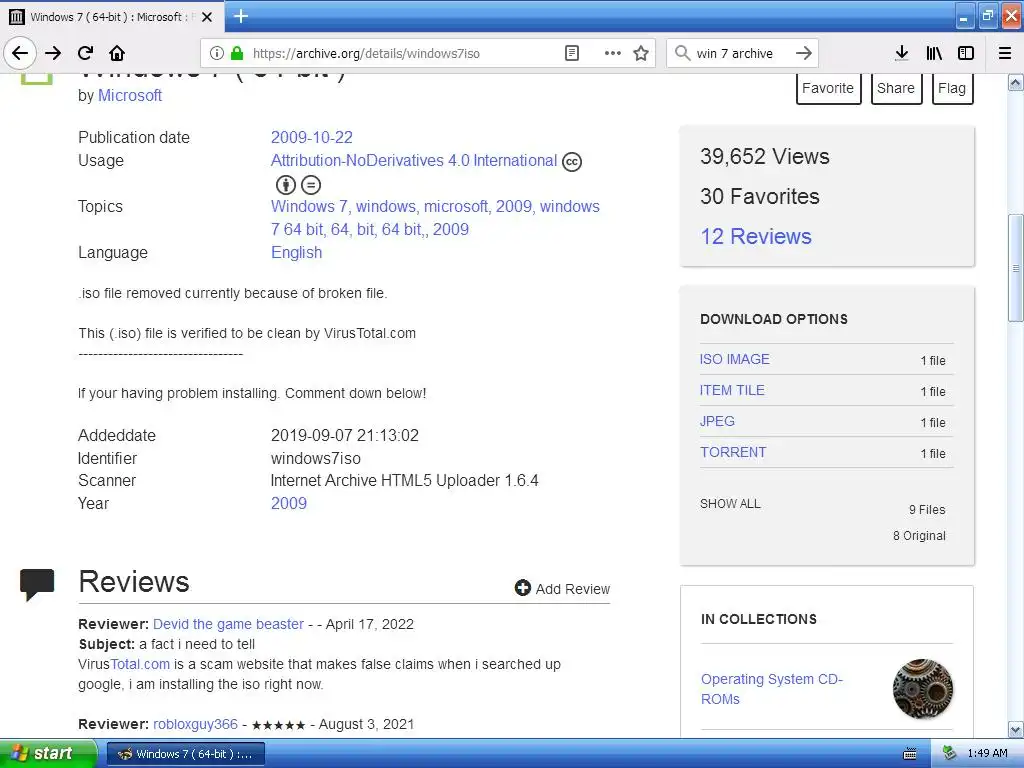Open page actions three-dots menu
Image resolution: width=1024 pixels, height=768 pixels.
tap(613, 53)
